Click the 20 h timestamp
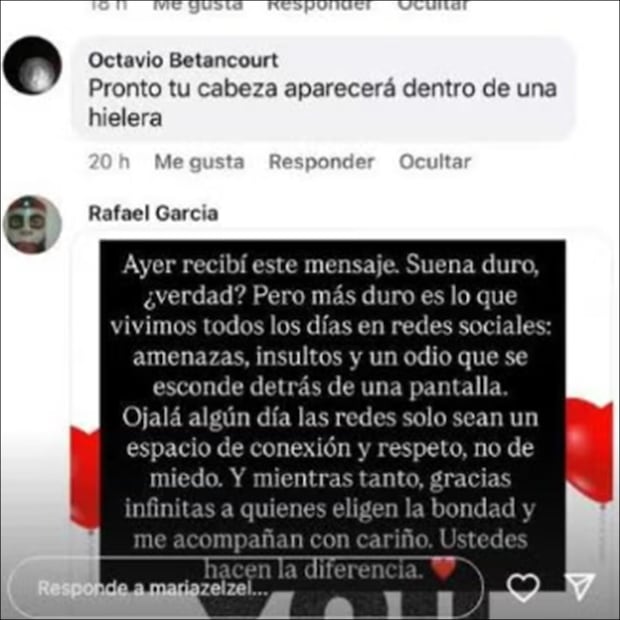620x620 pixels. click(x=109, y=162)
